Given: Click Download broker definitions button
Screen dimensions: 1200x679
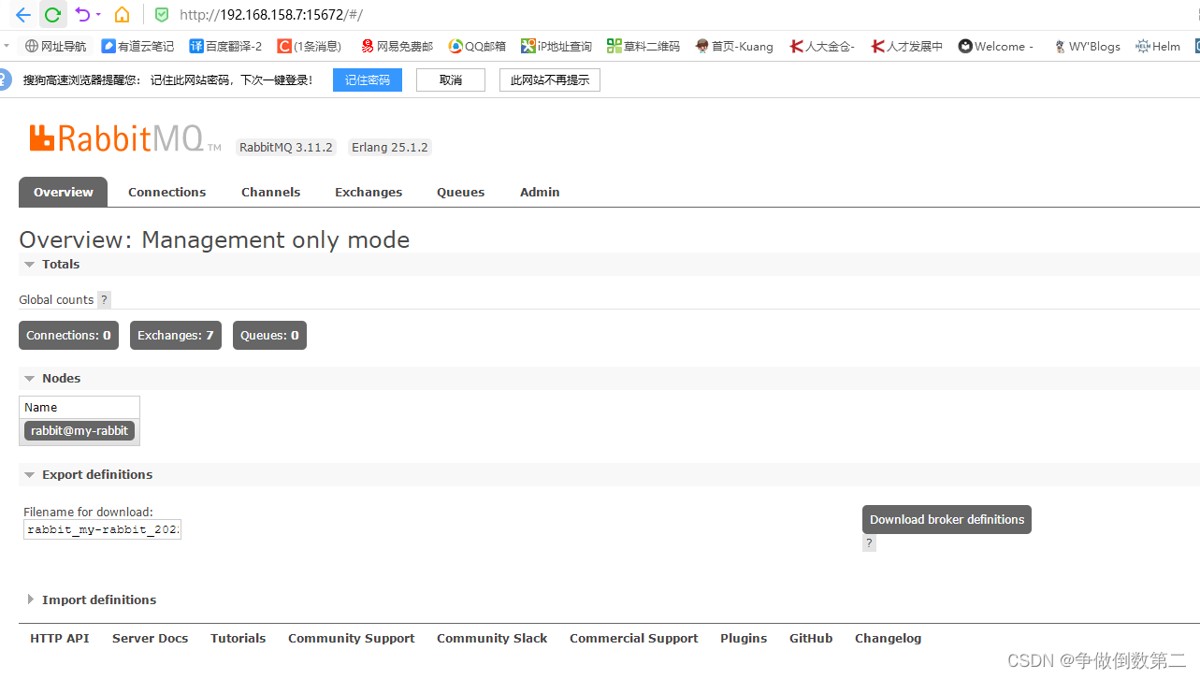Looking at the screenshot, I should [947, 520].
